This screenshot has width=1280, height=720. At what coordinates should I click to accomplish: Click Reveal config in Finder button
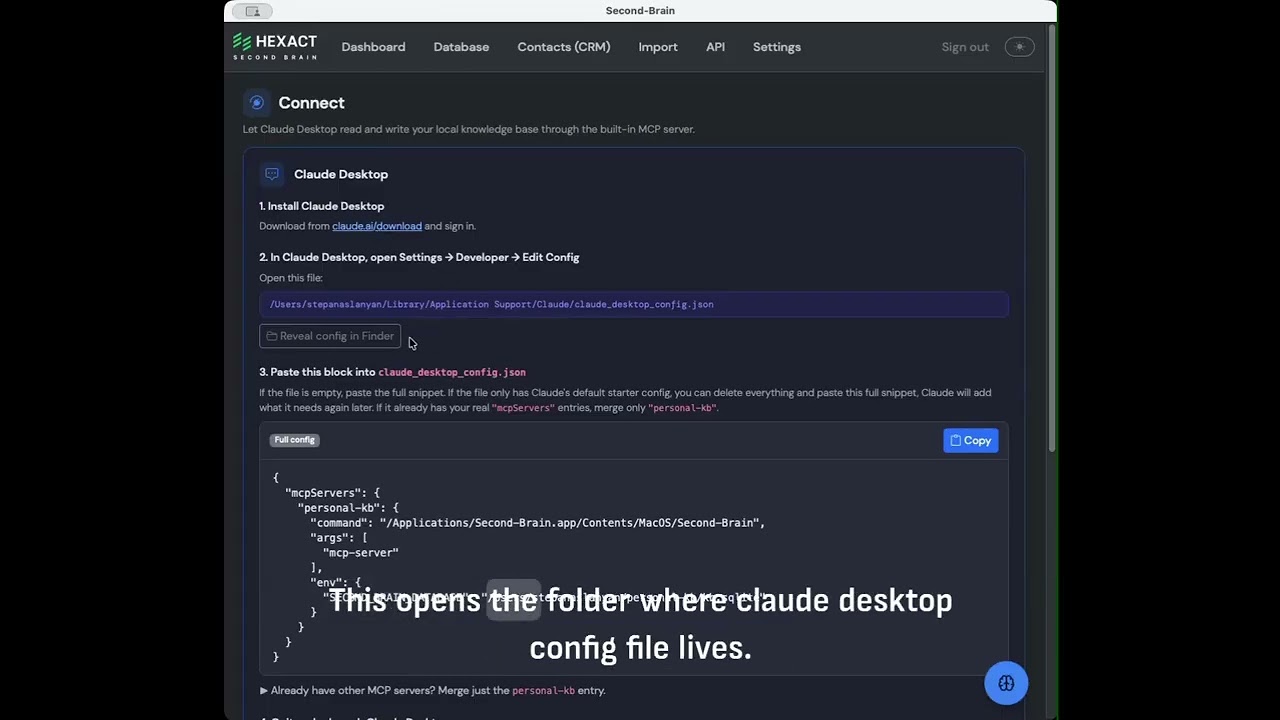coord(330,336)
